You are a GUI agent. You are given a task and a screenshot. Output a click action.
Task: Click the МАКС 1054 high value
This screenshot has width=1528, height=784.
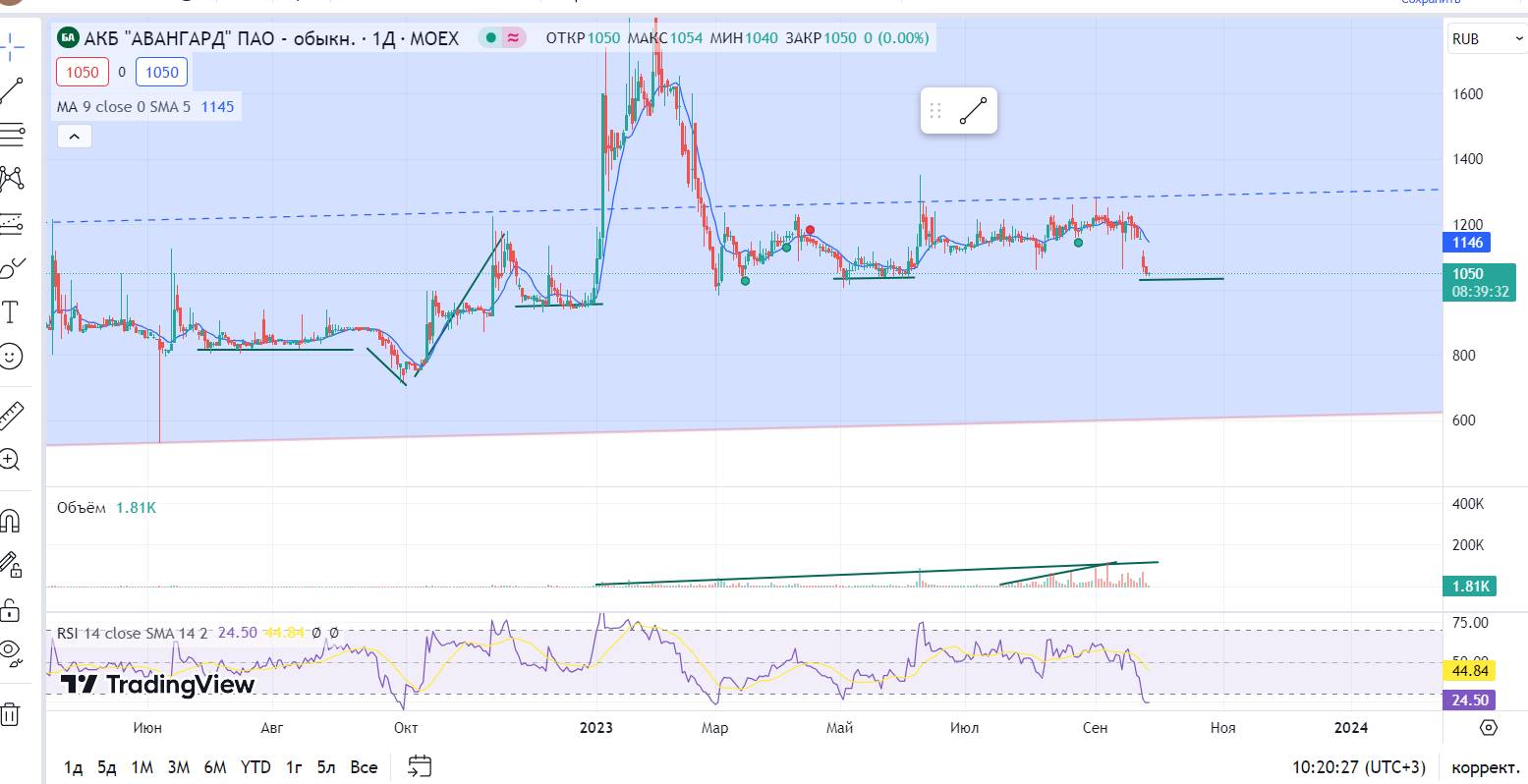(x=664, y=38)
